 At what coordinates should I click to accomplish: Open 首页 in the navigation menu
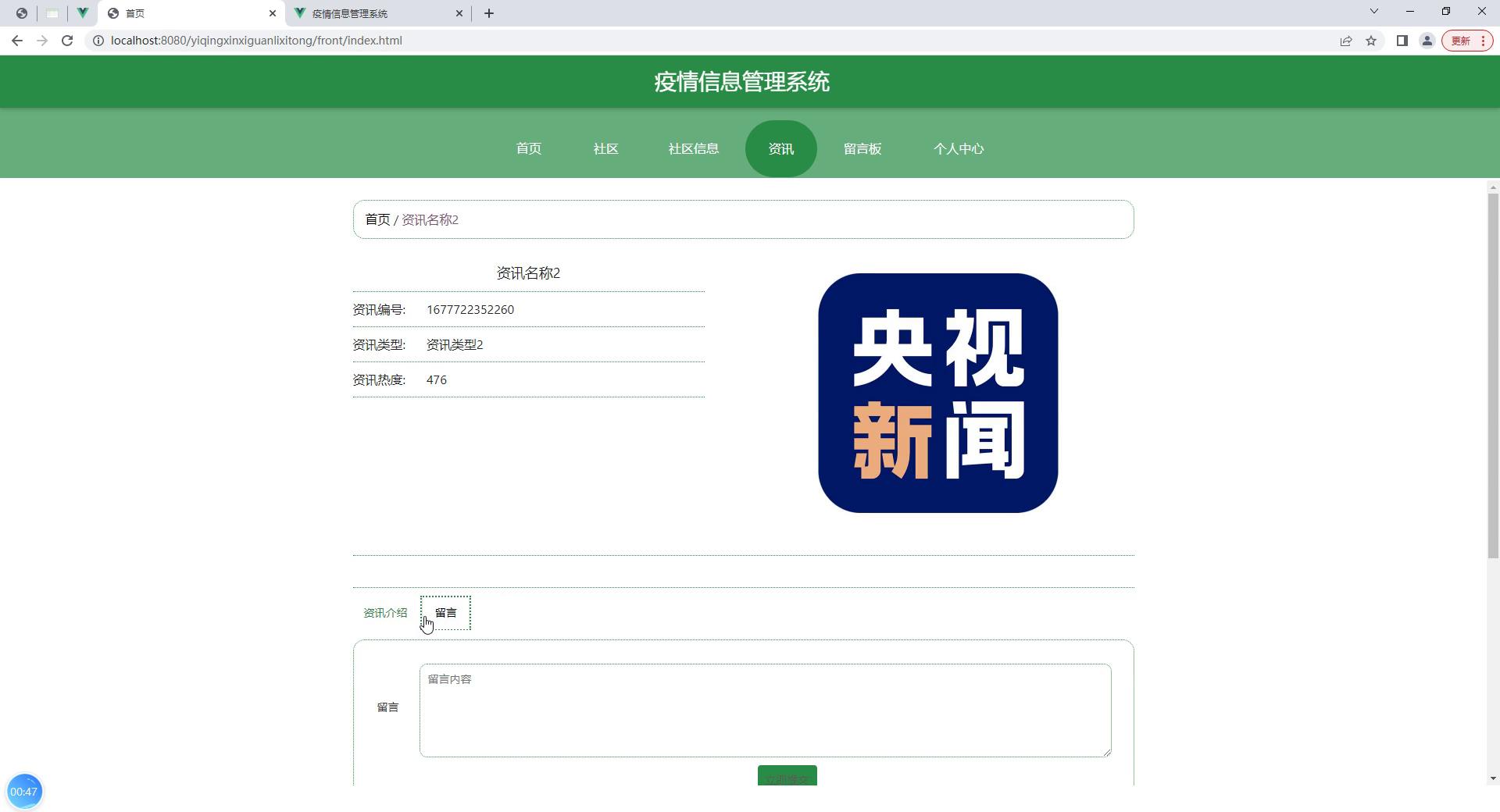click(529, 148)
